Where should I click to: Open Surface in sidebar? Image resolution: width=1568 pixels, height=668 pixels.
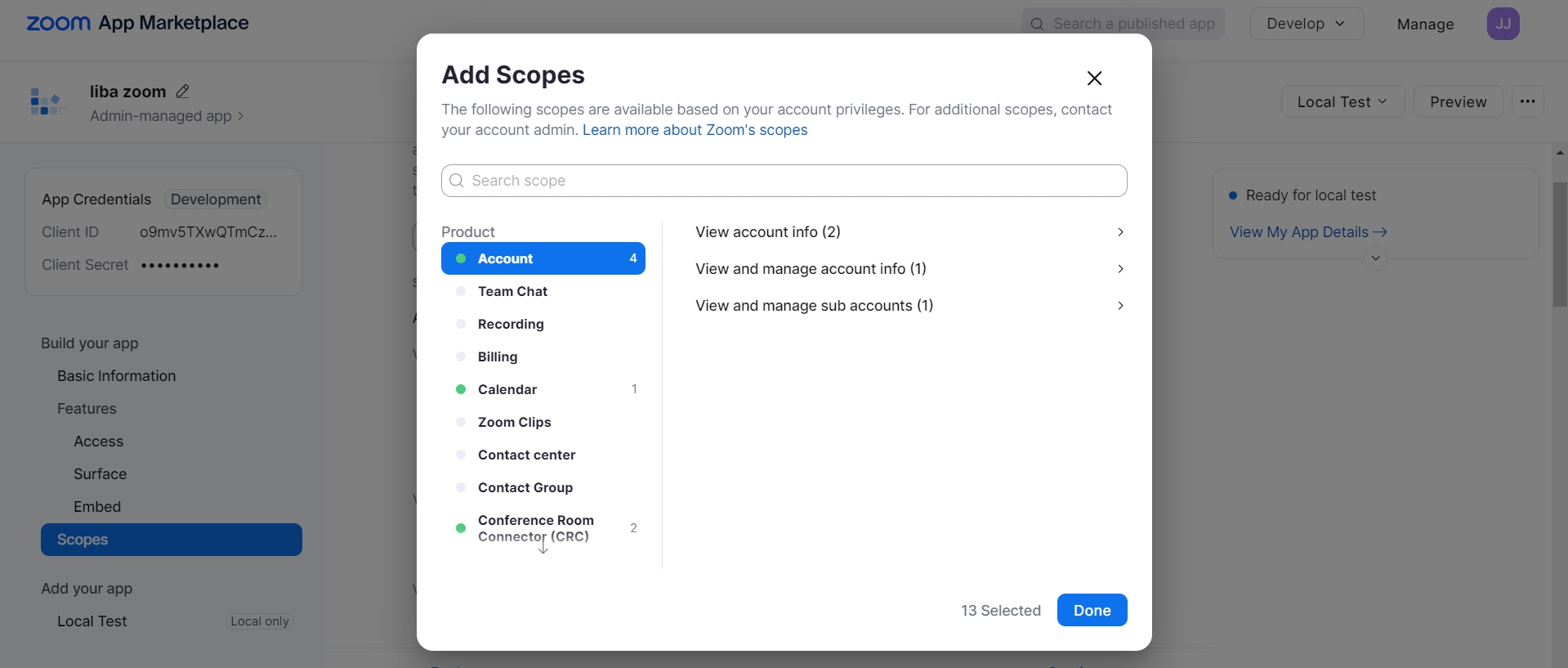[101, 474]
